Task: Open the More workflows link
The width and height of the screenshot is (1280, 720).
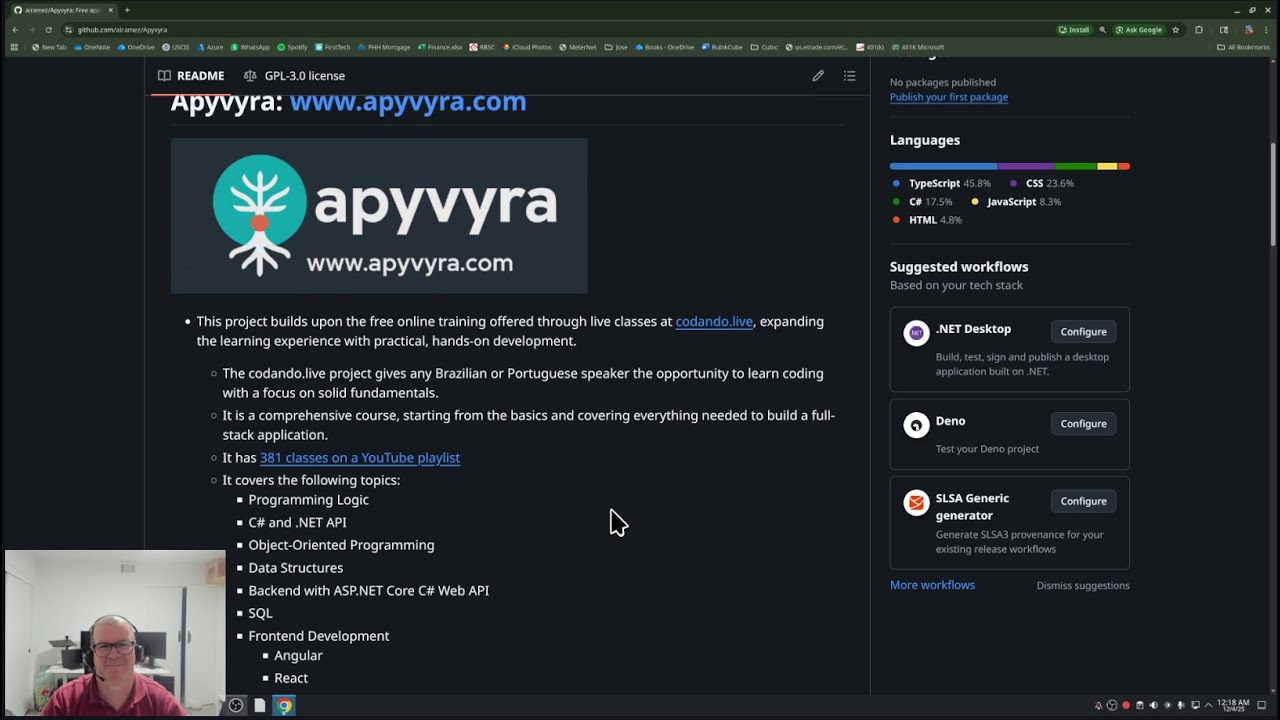Action: click(x=932, y=585)
